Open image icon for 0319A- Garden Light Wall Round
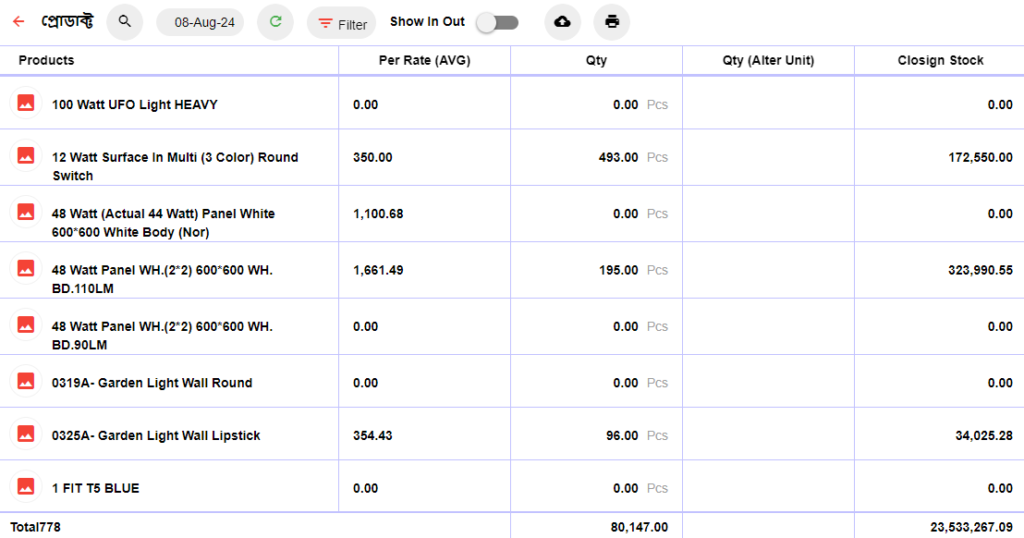 click(x=25, y=381)
